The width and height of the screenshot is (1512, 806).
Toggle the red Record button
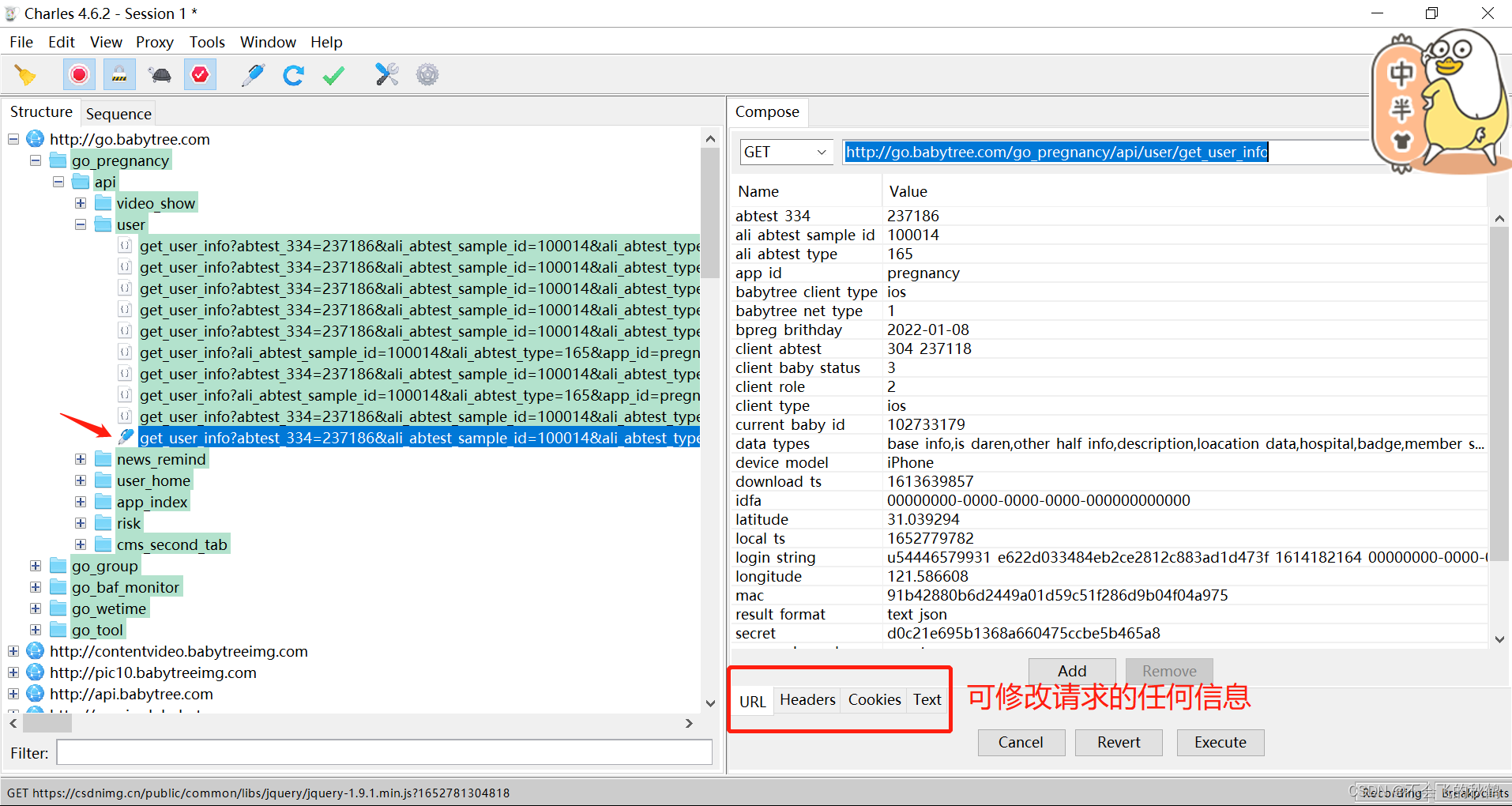tap(79, 75)
